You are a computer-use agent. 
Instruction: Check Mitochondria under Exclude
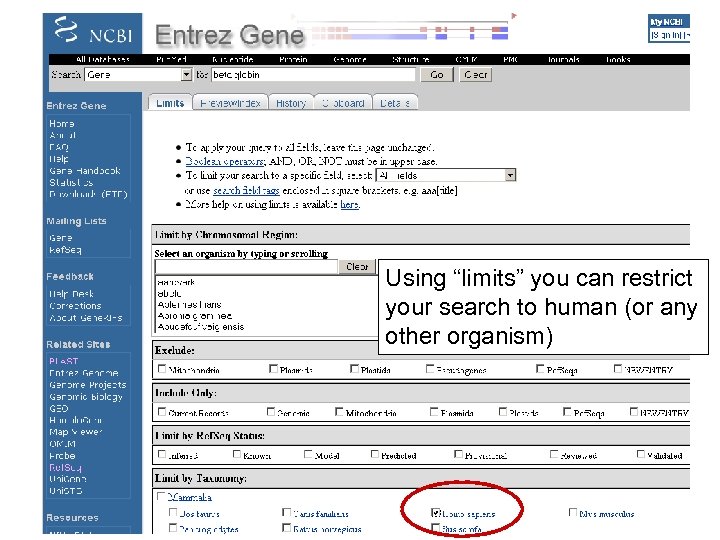pos(162,369)
